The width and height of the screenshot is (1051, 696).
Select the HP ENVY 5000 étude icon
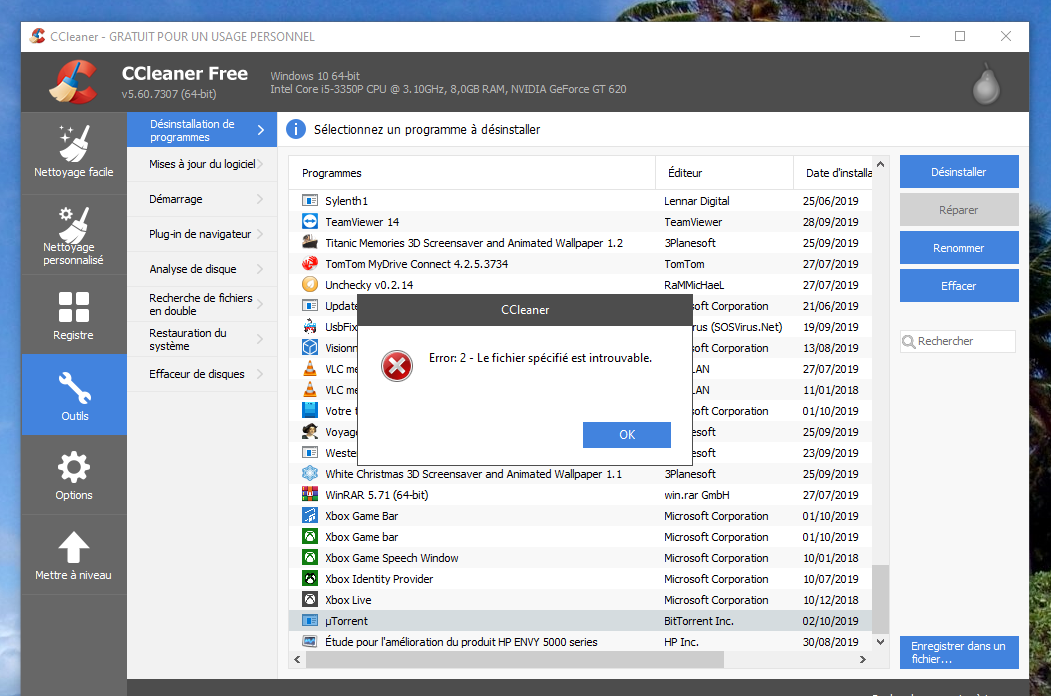coord(310,642)
